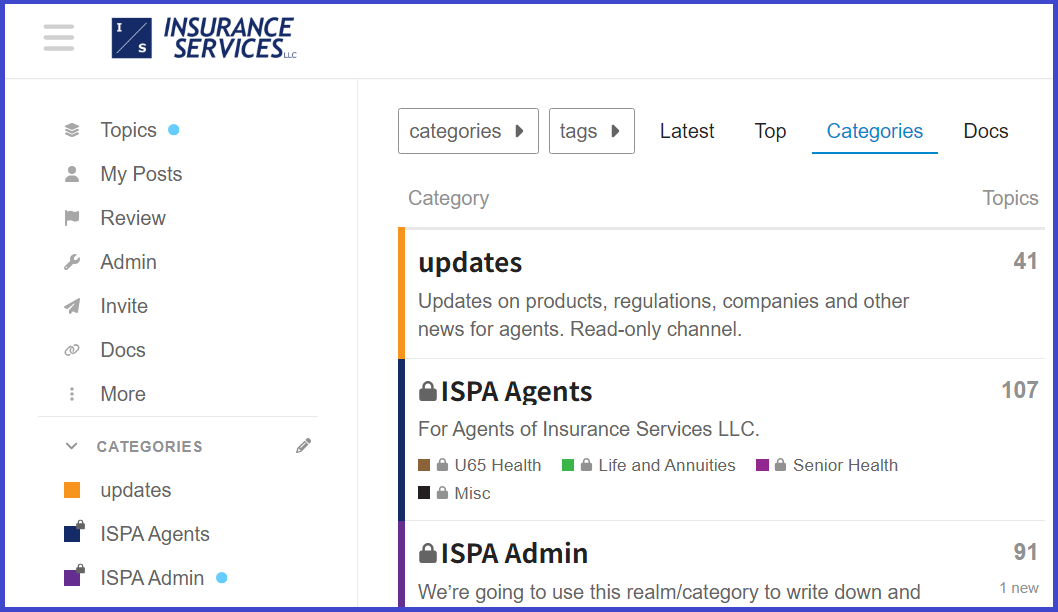Open the categories filter dropdown
The height and width of the screenshot is (612, 1058).
coord(468,131)
